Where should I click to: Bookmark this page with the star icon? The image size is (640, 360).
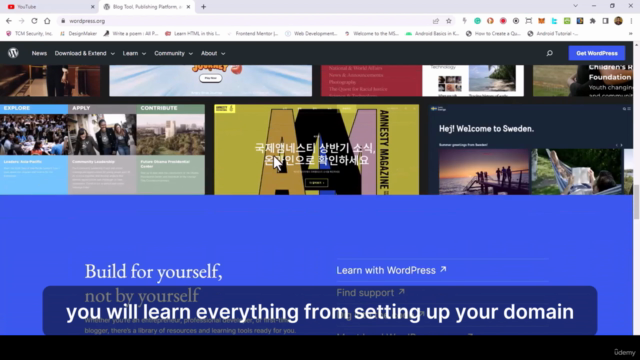click(x=449, y=21)
